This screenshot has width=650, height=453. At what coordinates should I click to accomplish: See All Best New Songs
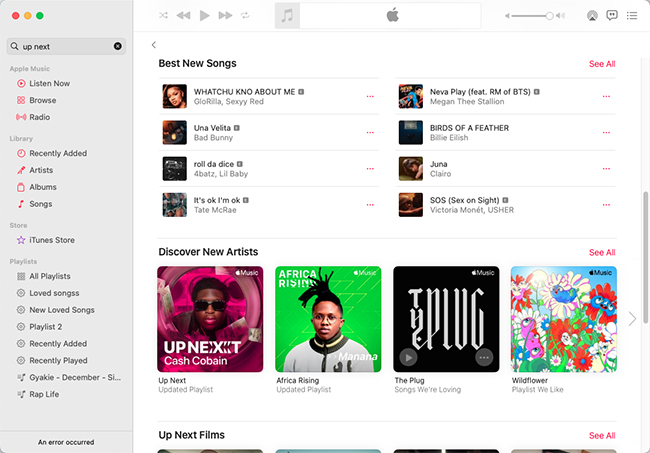tap(602, 64)
